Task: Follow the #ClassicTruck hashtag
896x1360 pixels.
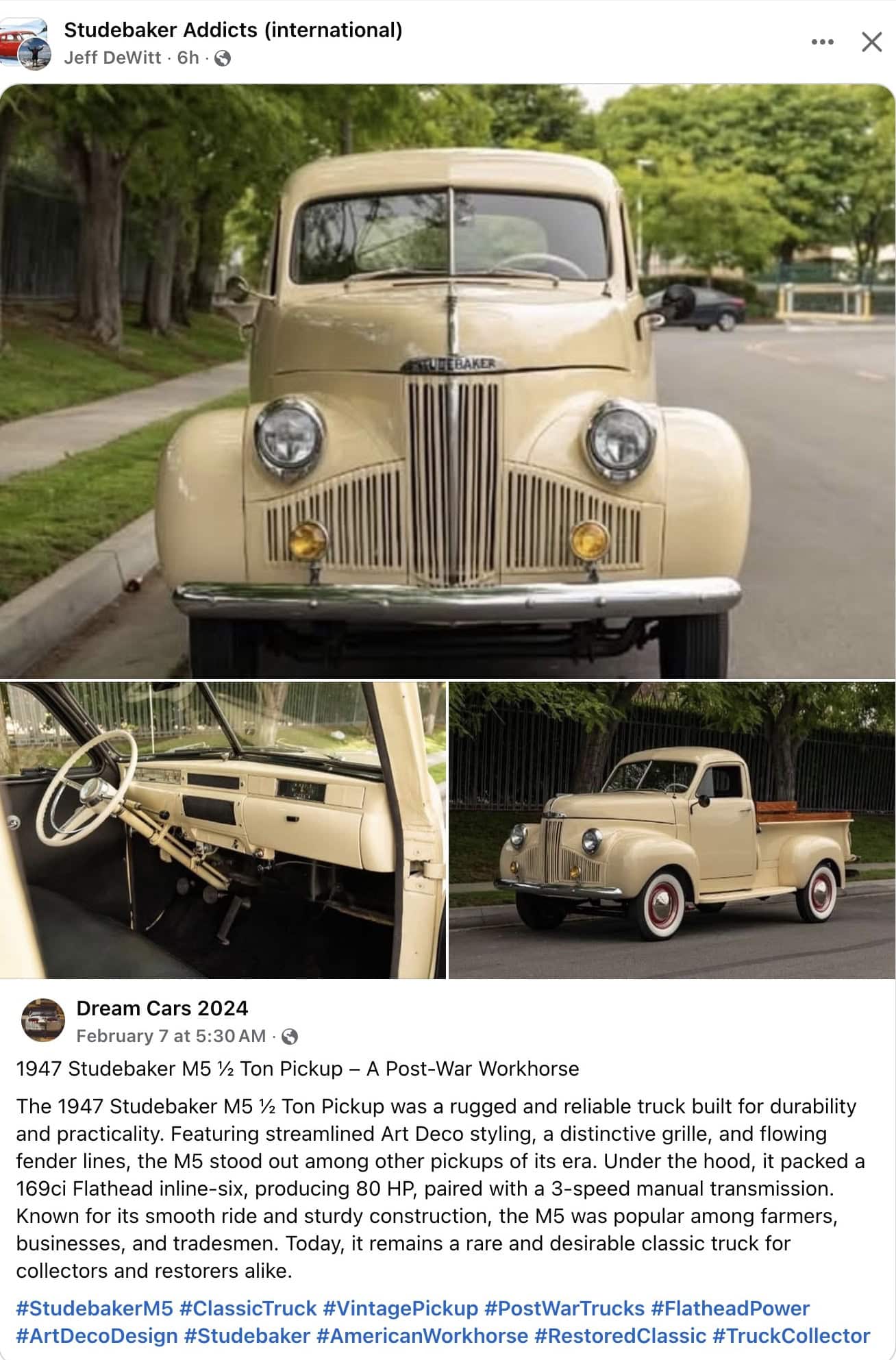Action: 248,1309
